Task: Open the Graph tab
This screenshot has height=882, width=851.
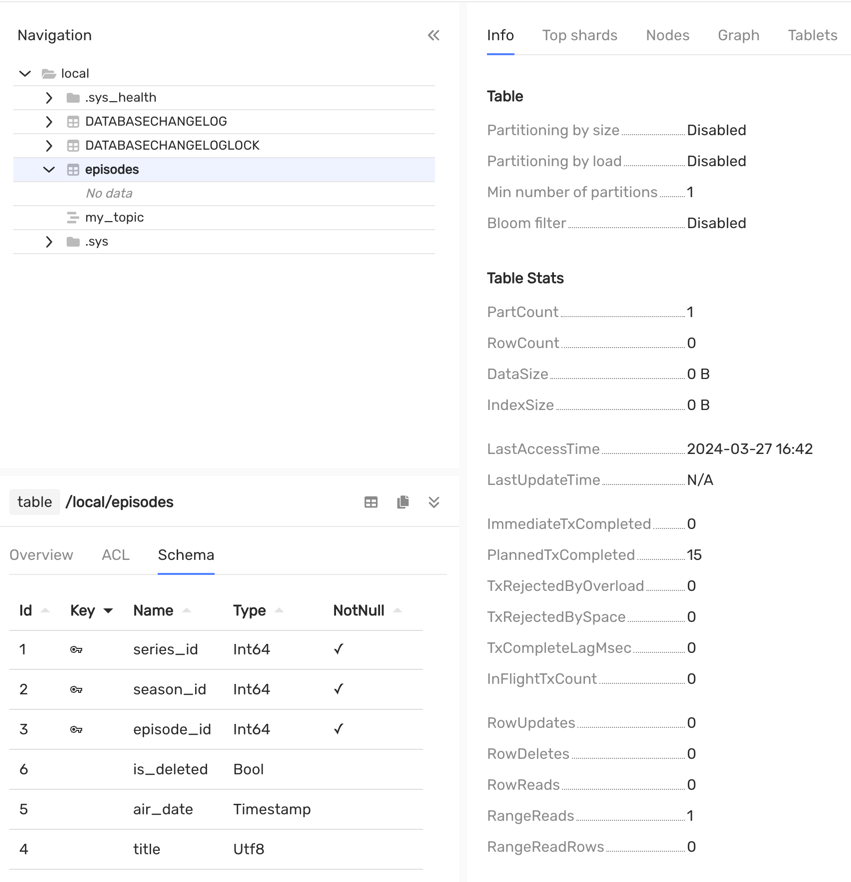Action: tap(738, 35)
